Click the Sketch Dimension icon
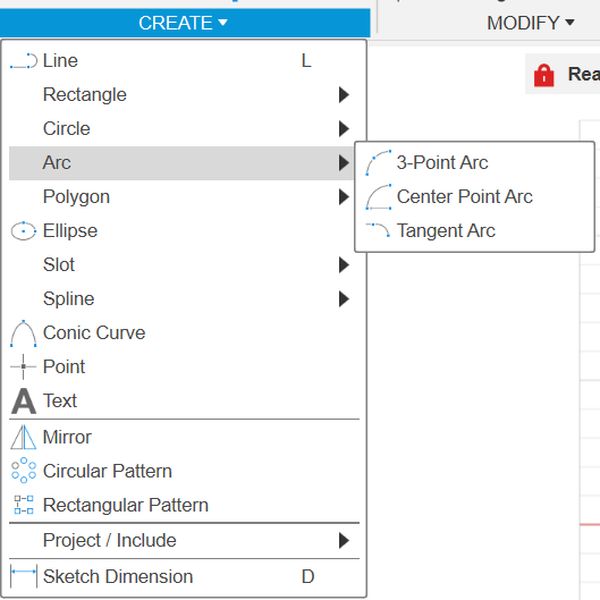Viewport: 600px width, 600px height. point(23,576)
